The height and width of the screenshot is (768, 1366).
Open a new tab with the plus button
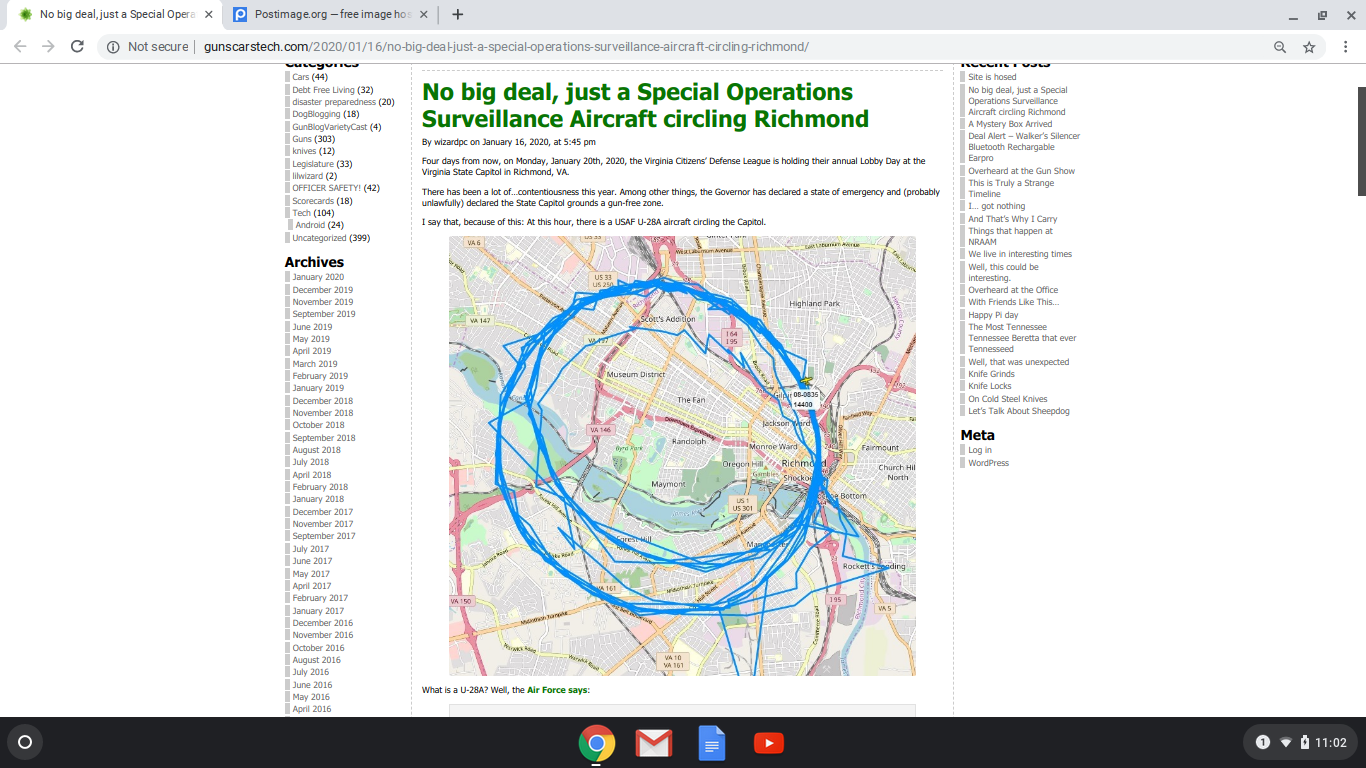(x=457, y=14)
